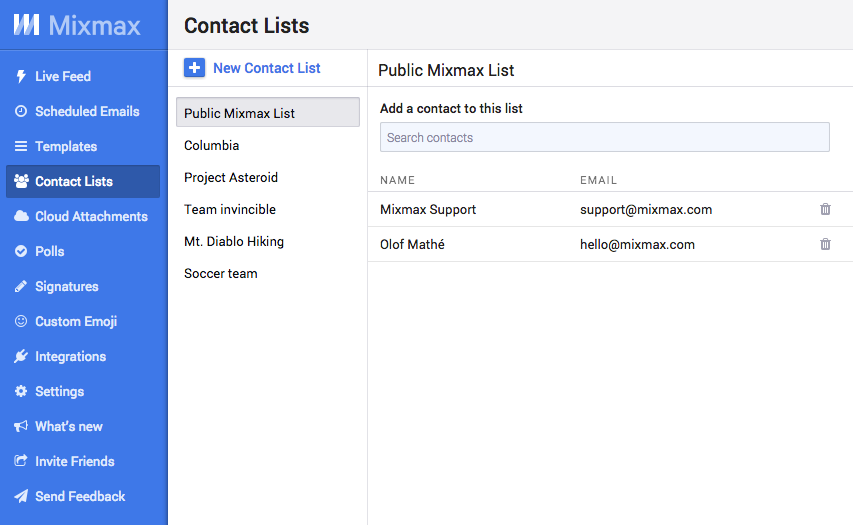Open Settings from the sidebar
The height and width of the screenshot is (525, 853).
point(59,391)
